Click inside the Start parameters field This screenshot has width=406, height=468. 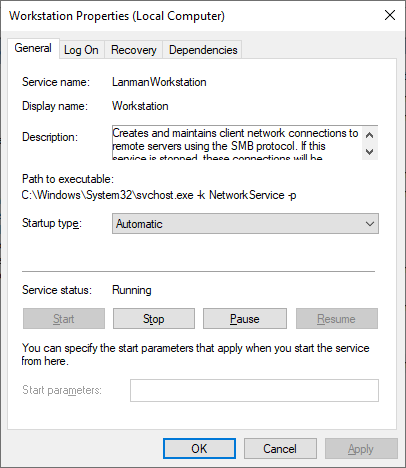[254, 390]
